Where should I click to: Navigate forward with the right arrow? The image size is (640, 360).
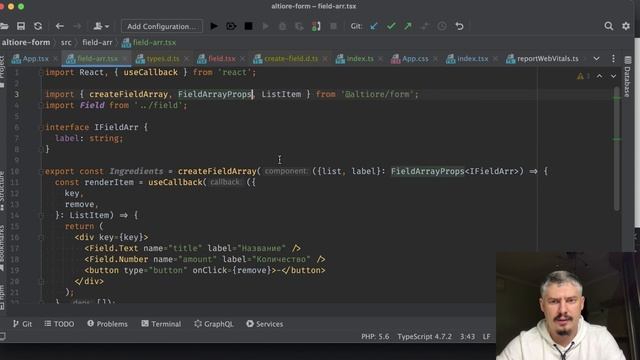[77, 26]
